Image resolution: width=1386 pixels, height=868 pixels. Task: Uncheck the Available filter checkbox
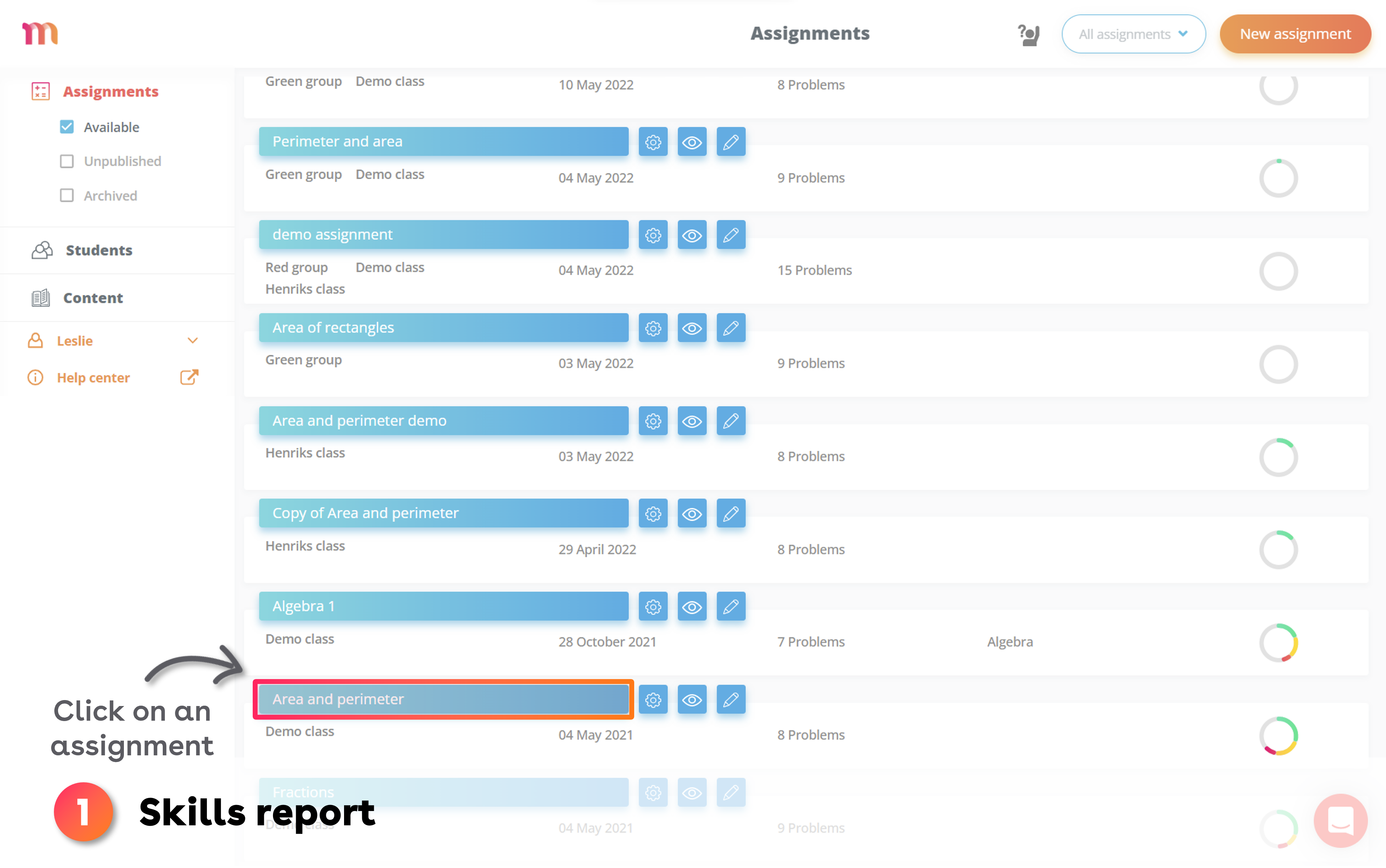66,127
